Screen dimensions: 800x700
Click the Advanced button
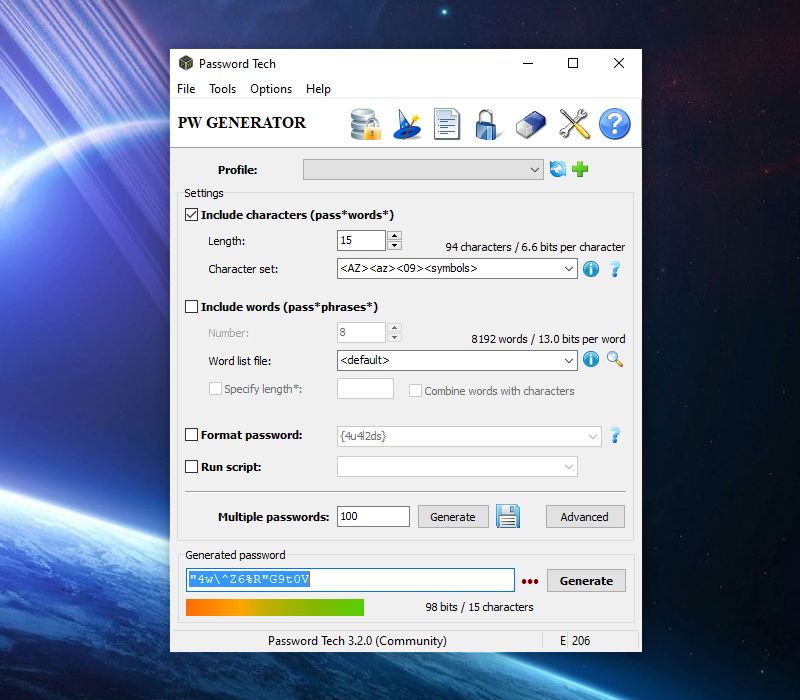click(x=585, y=517)
